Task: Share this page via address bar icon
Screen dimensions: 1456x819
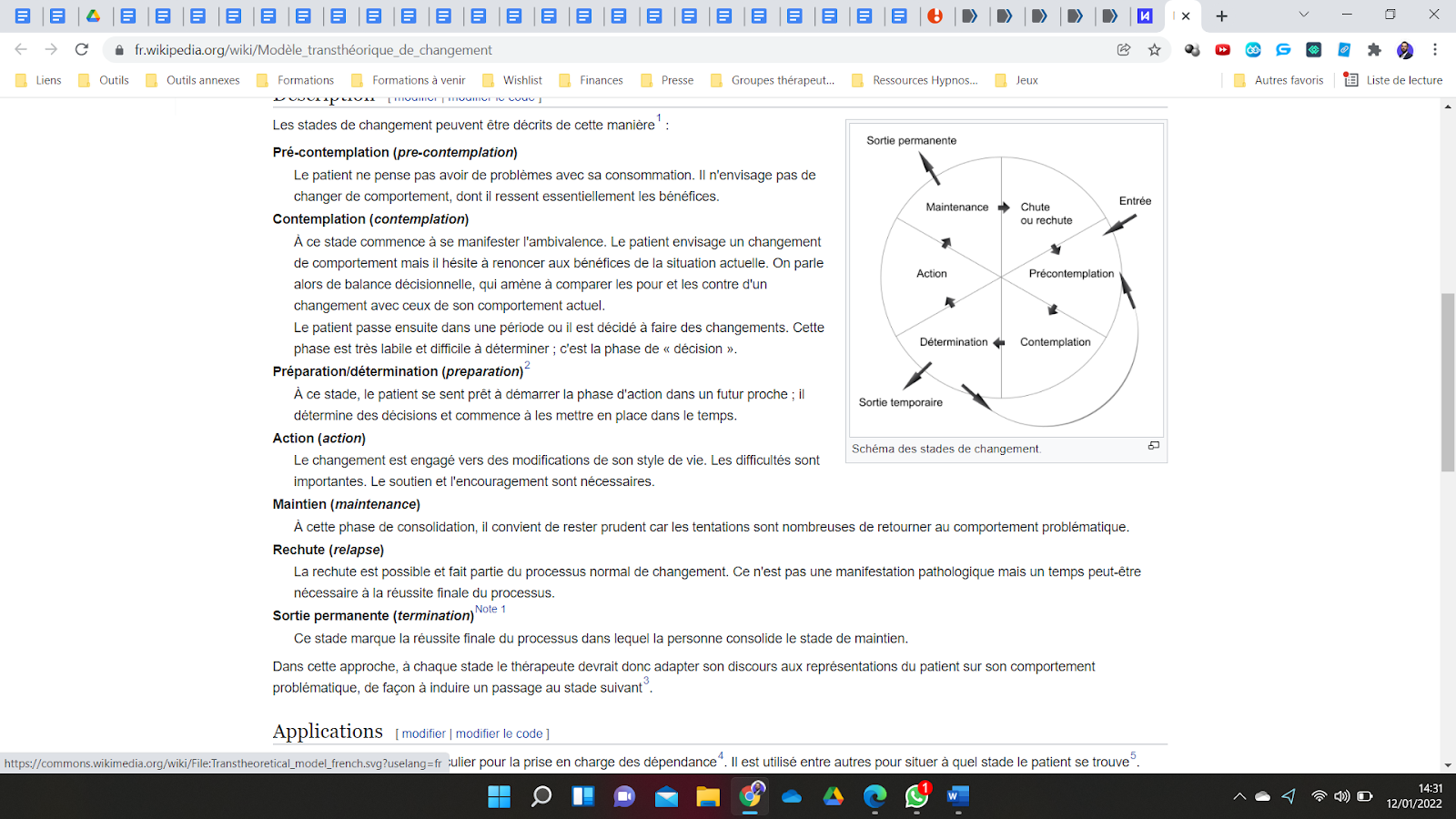Action: coord(1124,50)
